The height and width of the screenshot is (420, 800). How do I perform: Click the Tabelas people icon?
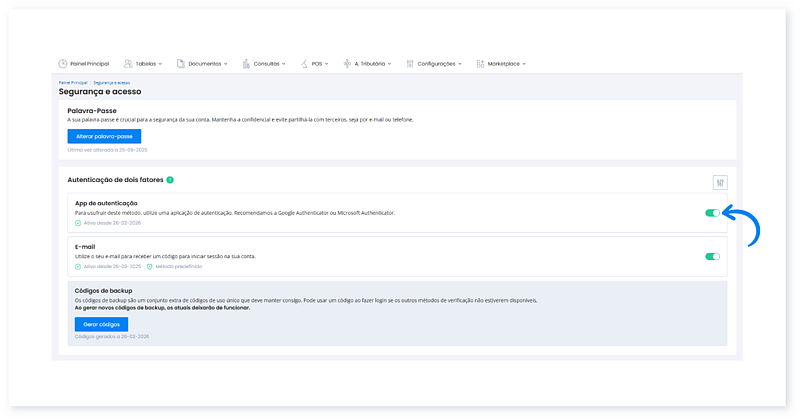(128, 63)
